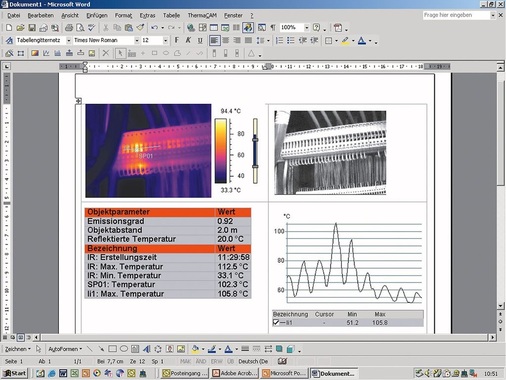Paste from clipboard icon

[128, 28]
